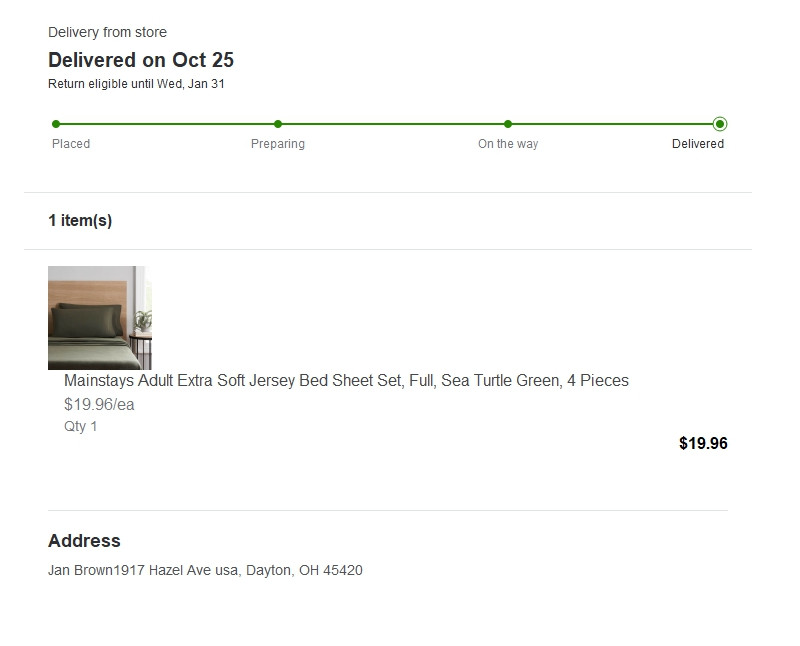Screen dimensions: 800x646
Task: Click the Address section heading
Action: click(84, 541)
